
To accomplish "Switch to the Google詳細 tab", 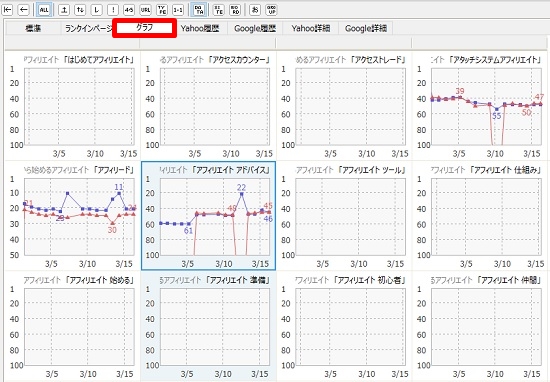I will coord(365,28).
